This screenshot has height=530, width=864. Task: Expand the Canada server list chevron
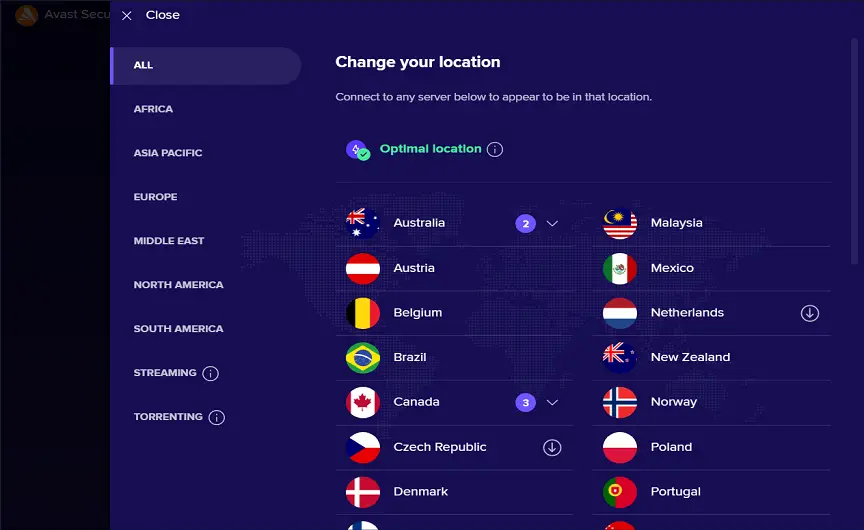552,403
